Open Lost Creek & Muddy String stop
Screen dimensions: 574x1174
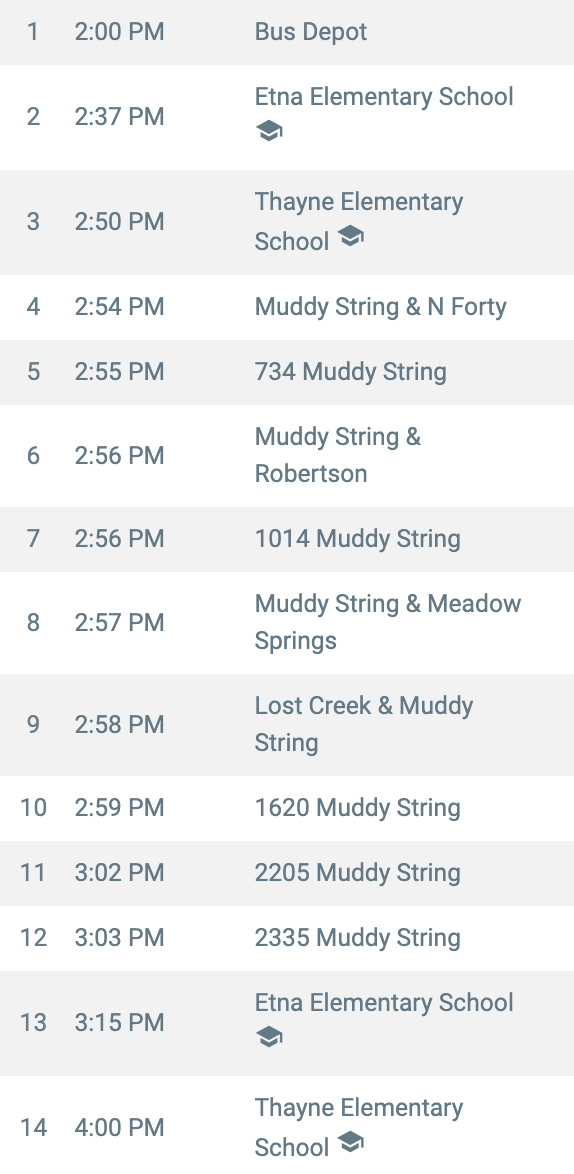[x=287, y=724]
